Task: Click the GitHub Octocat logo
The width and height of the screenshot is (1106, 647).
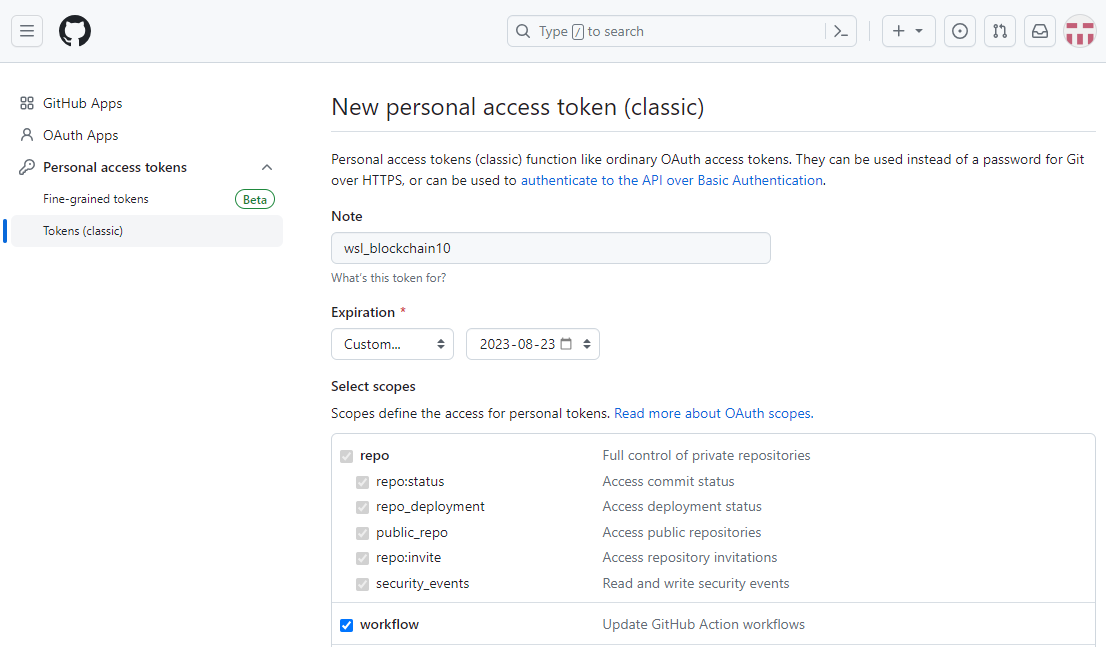Action: [x=75, y=31]
